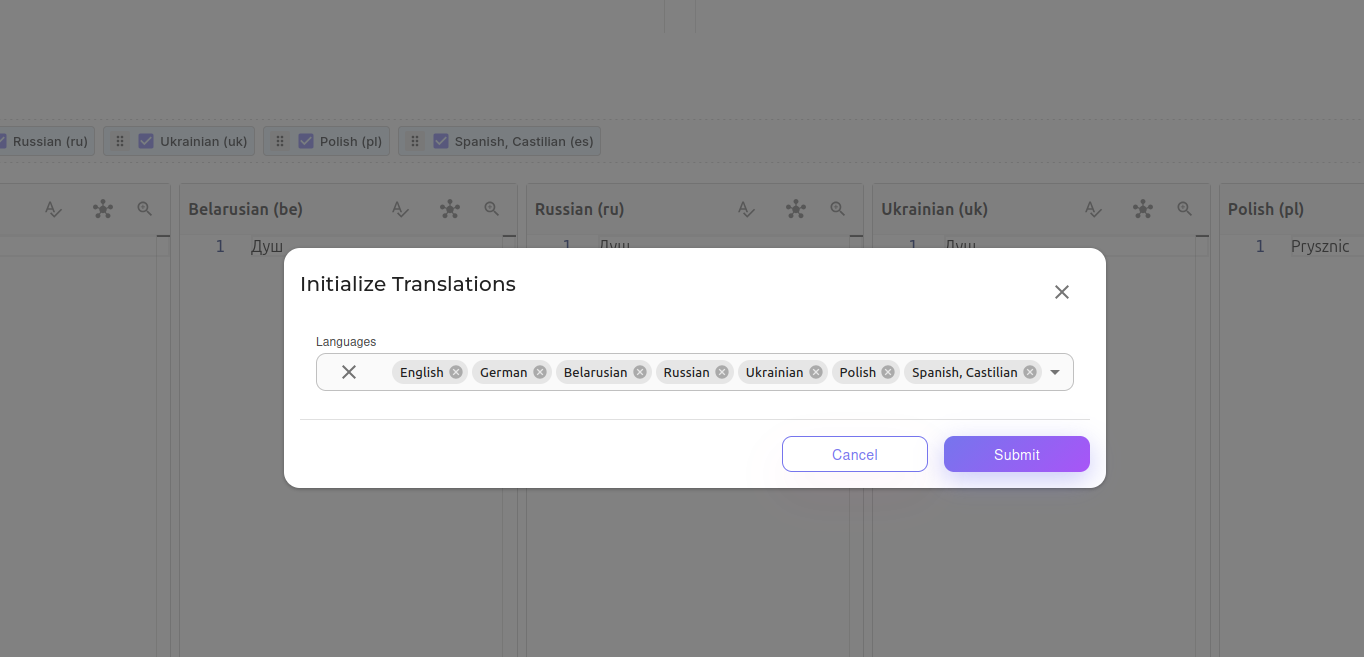Remove the Belarusian language chip
1364x657 pixels.
tap(640, 372)
